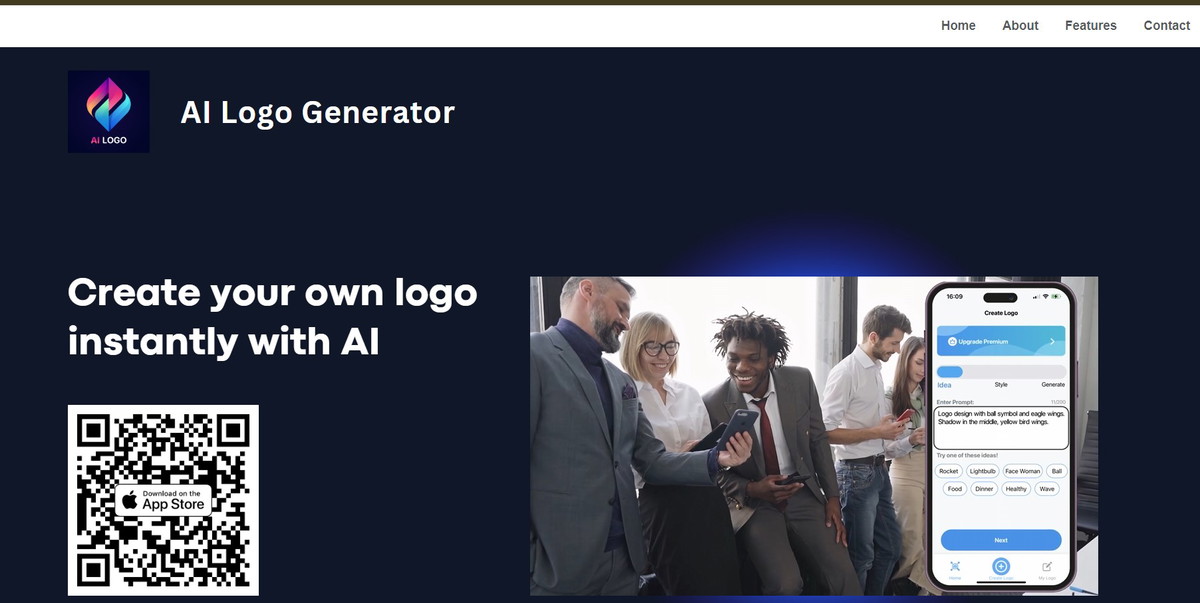Image resolution: width=1200 pixels, height=603 pixels.
Task: Choose the Dinner idea chip
Action: tap(984, 489)
